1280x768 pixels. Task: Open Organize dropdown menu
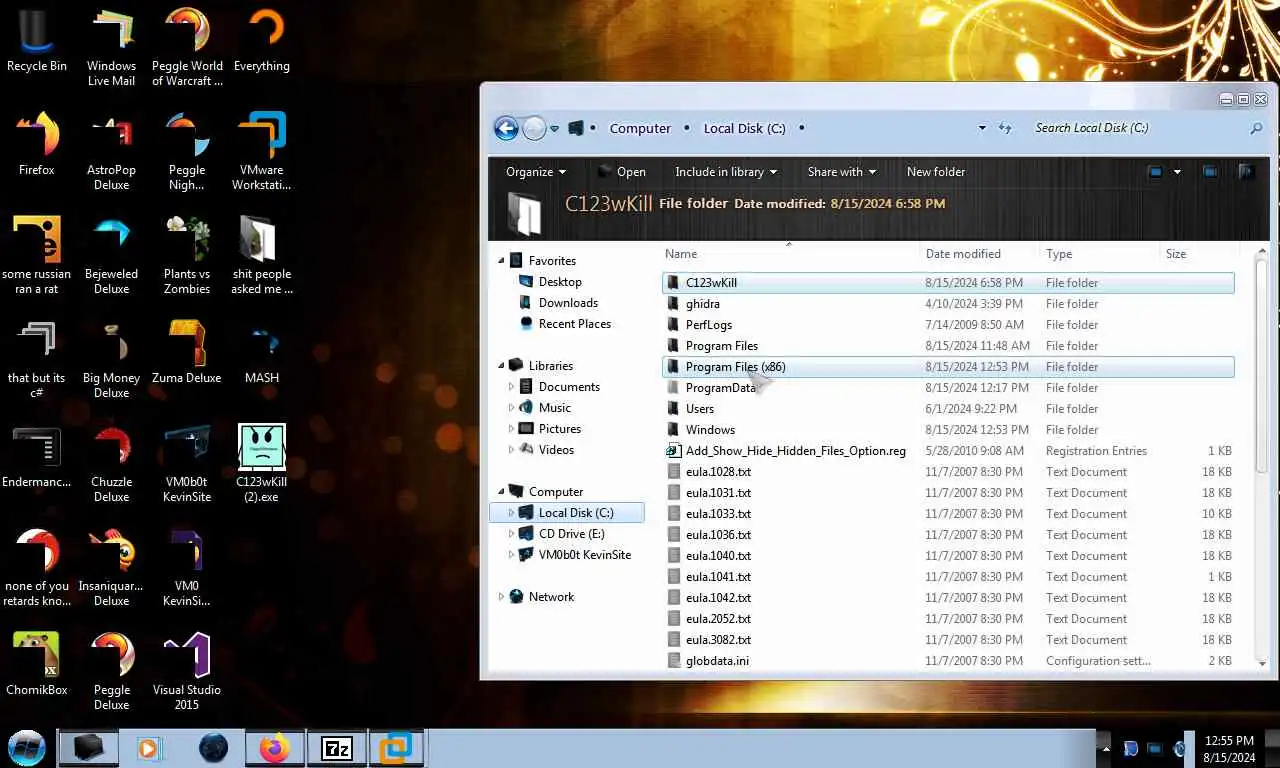[536, 172]
